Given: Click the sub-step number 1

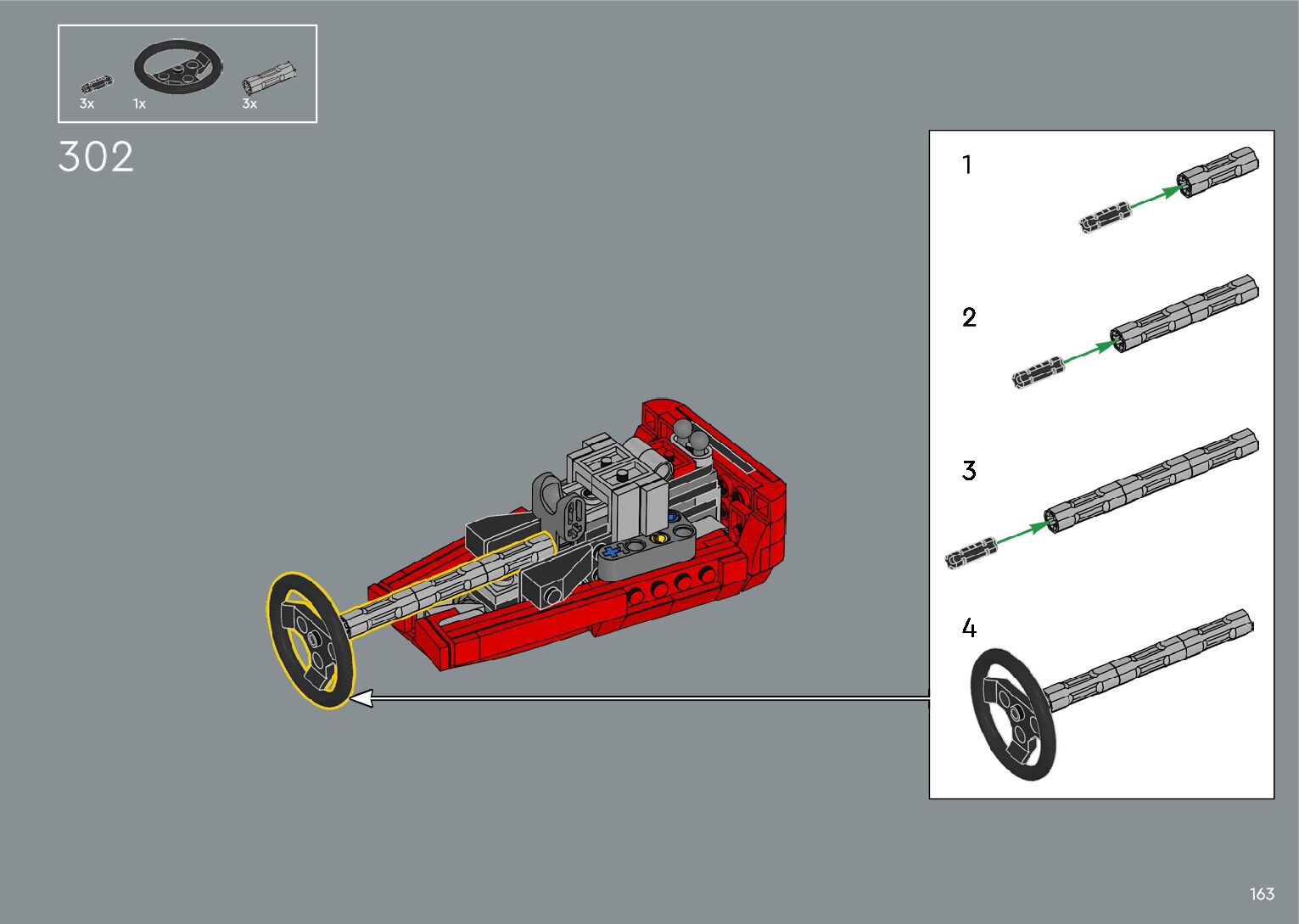Looking at the screenshot, I should coord(966,165).
